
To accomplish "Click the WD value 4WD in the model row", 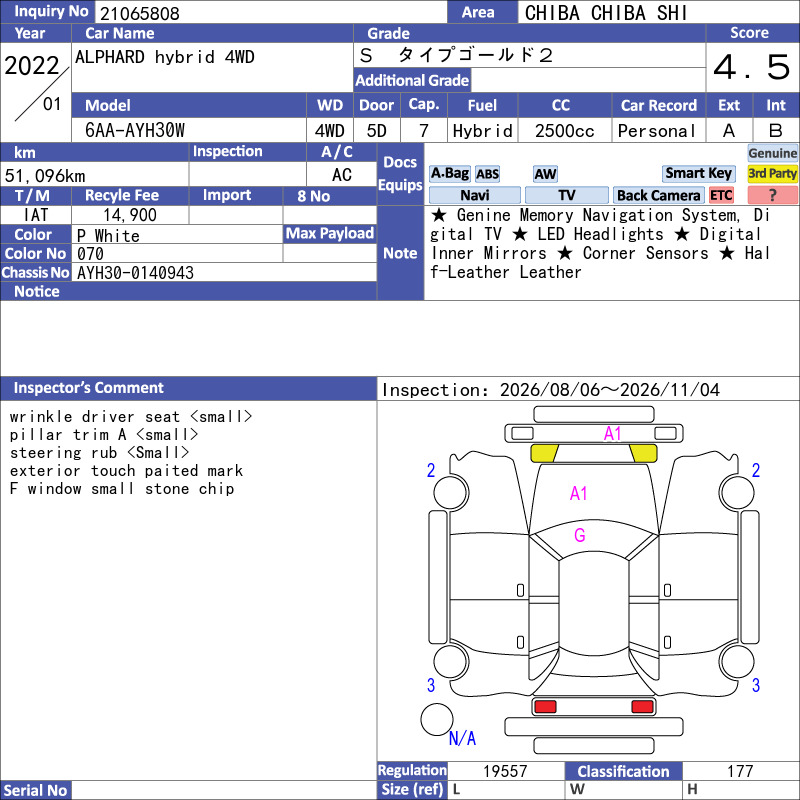I will (329, 131).
